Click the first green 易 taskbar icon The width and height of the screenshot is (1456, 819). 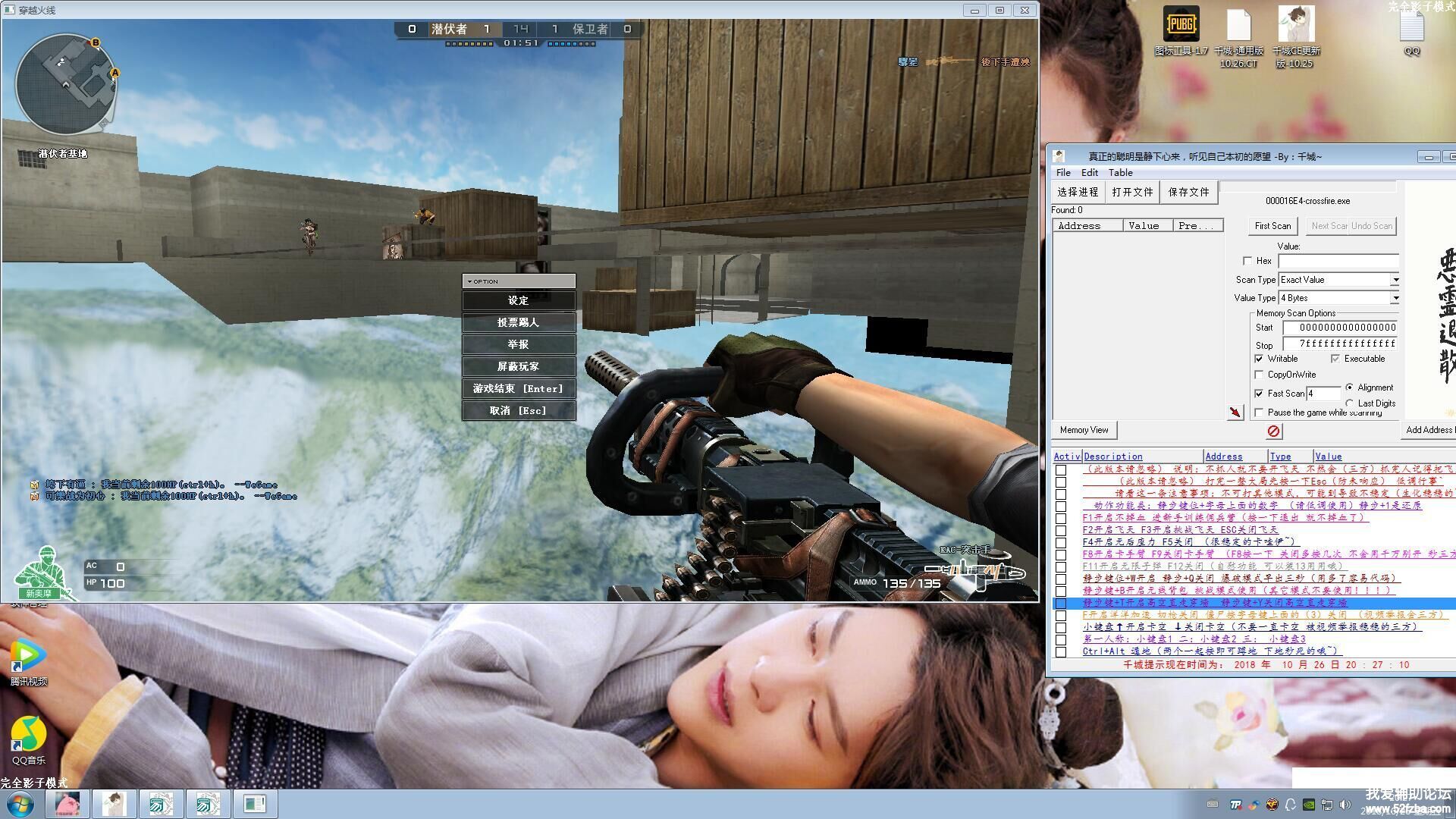(x=161, y=804)
